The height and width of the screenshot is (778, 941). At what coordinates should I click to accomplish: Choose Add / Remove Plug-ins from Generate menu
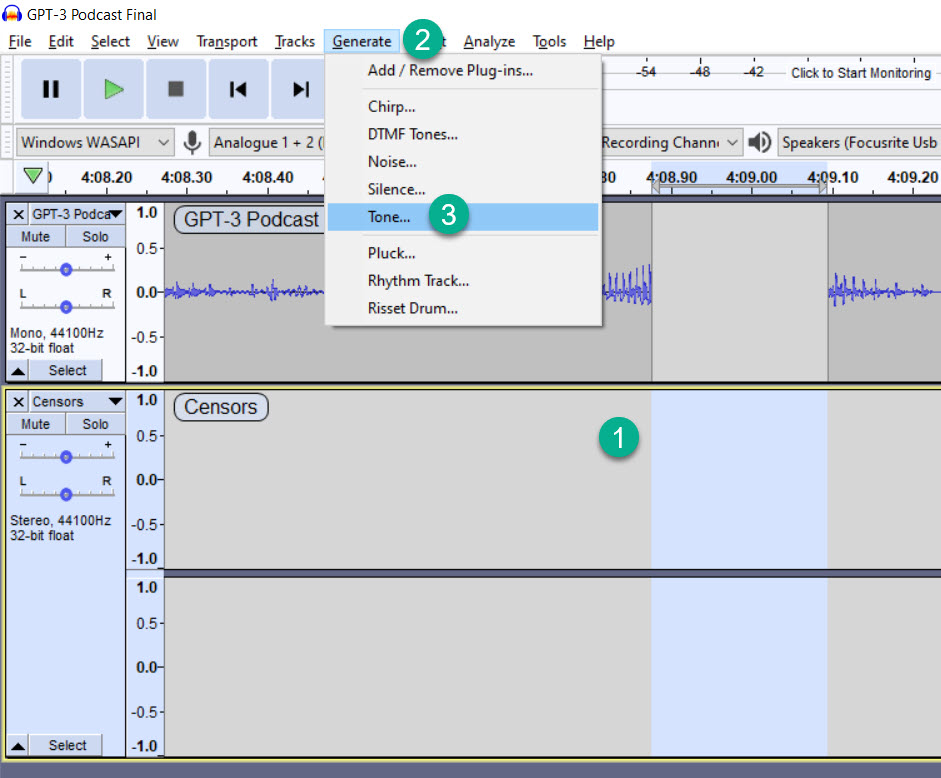click(463, 70)
